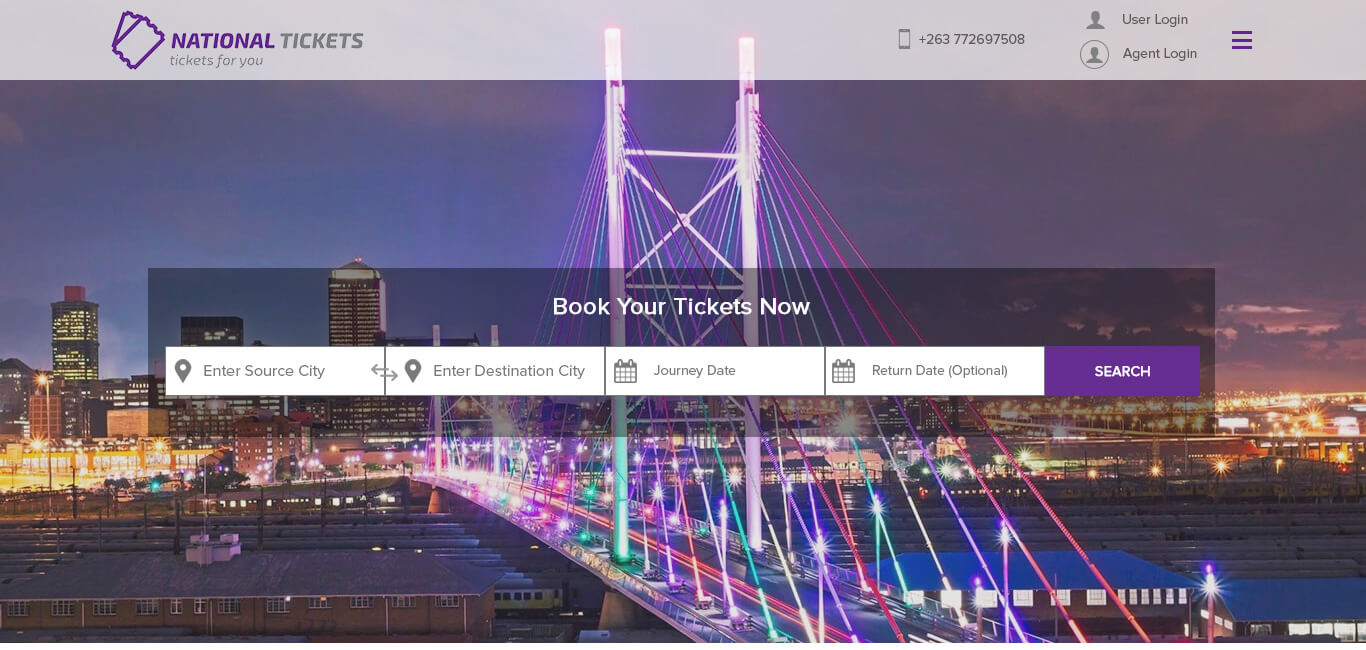Viewport: 1366px width, 650px height.
Task: Swap source and destination cities arrows
Action: (384, 373)
